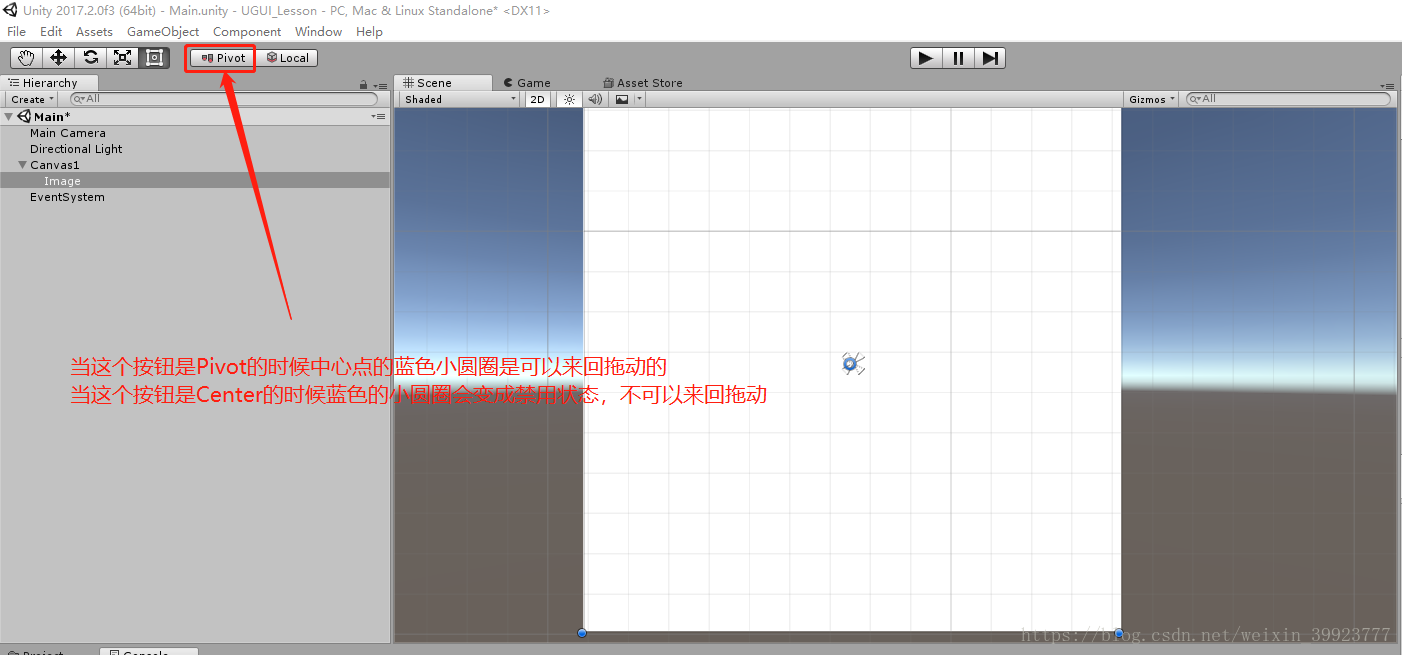The image size is (1402, 655).
Task: Collapse the Canvas1 tree arrow
Action: (x=22, y=165)
